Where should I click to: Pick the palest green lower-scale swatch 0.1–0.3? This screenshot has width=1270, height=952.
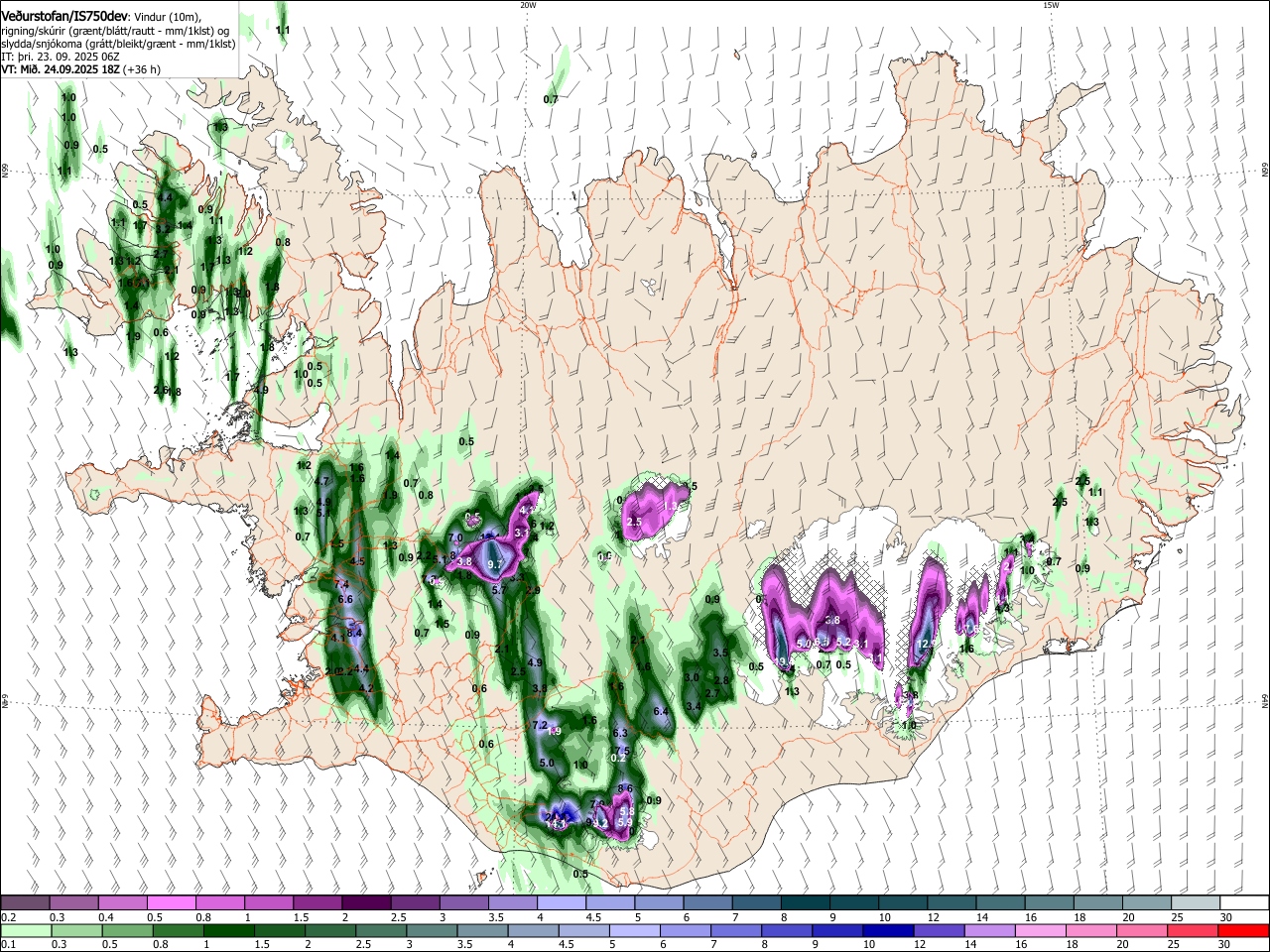[x=27, y=930]
